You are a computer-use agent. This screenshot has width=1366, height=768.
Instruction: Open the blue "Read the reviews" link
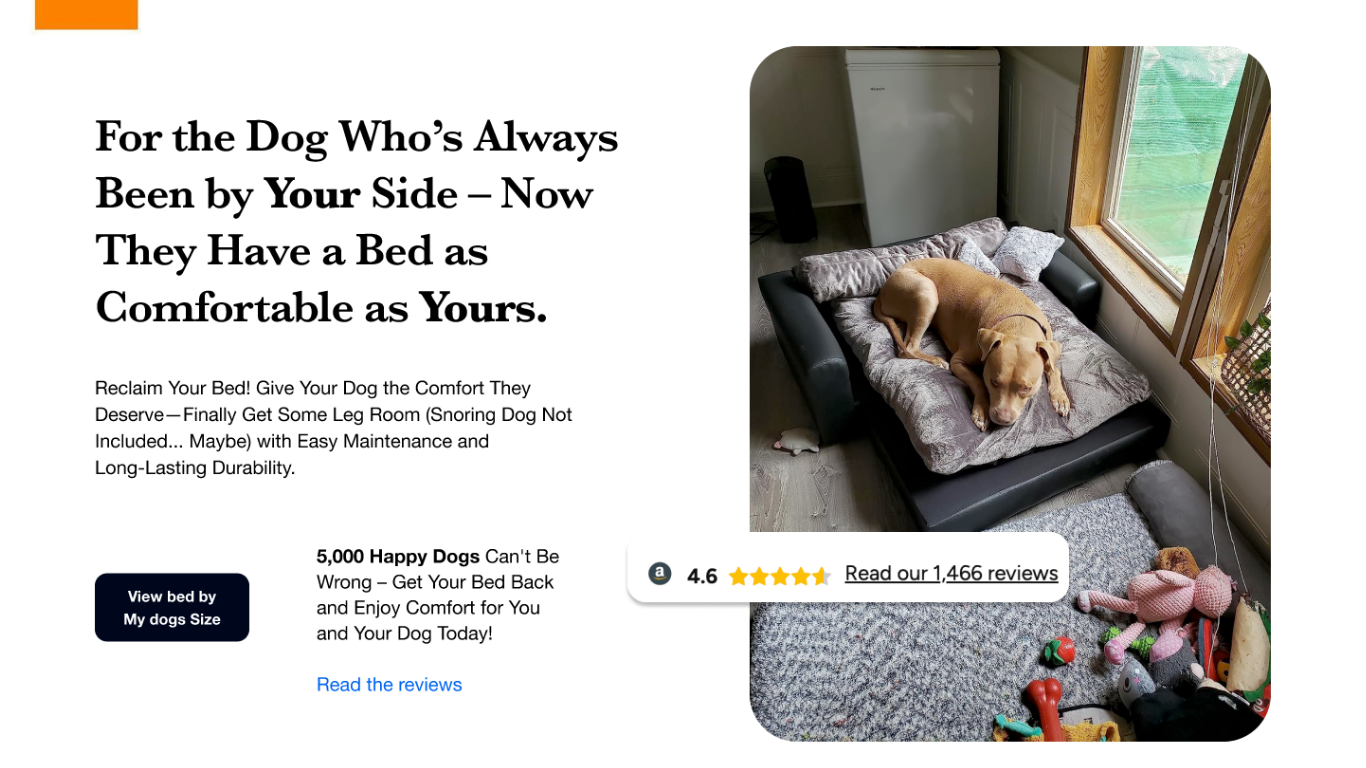click(389, 685)
